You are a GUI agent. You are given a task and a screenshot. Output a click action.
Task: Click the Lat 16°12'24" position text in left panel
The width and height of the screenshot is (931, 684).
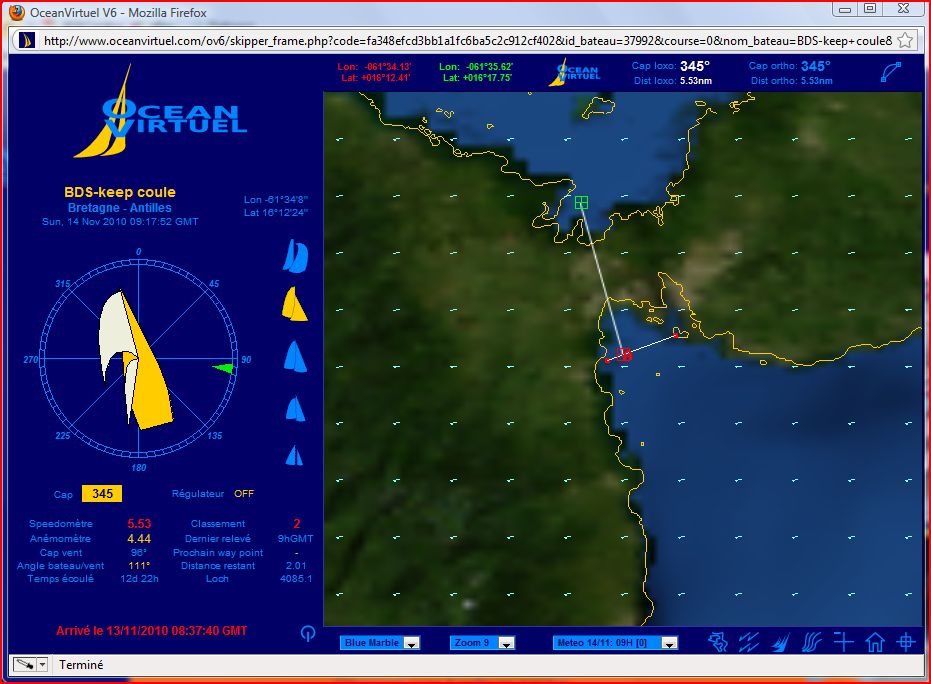(276, 213)
